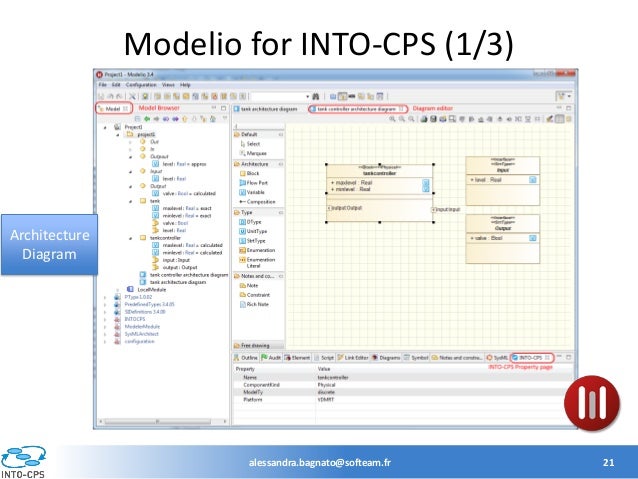Open the SysML tab
Image resolution: width=638 pixels, height=479 pixels.
point(497,358)
